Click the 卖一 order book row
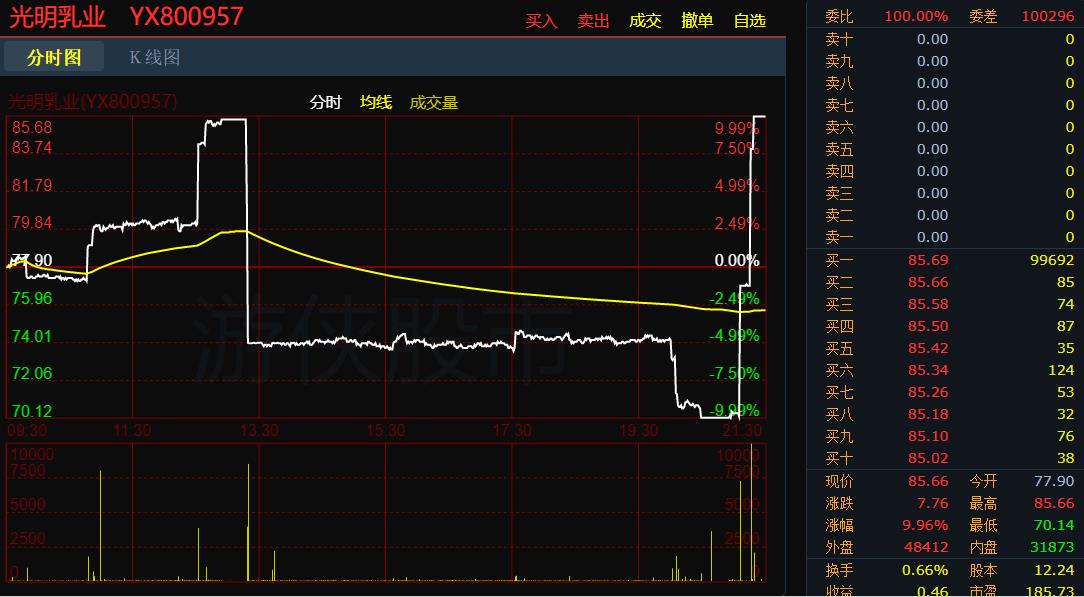This screenshot has width=1084, height=597. click(x=945, y=237)
